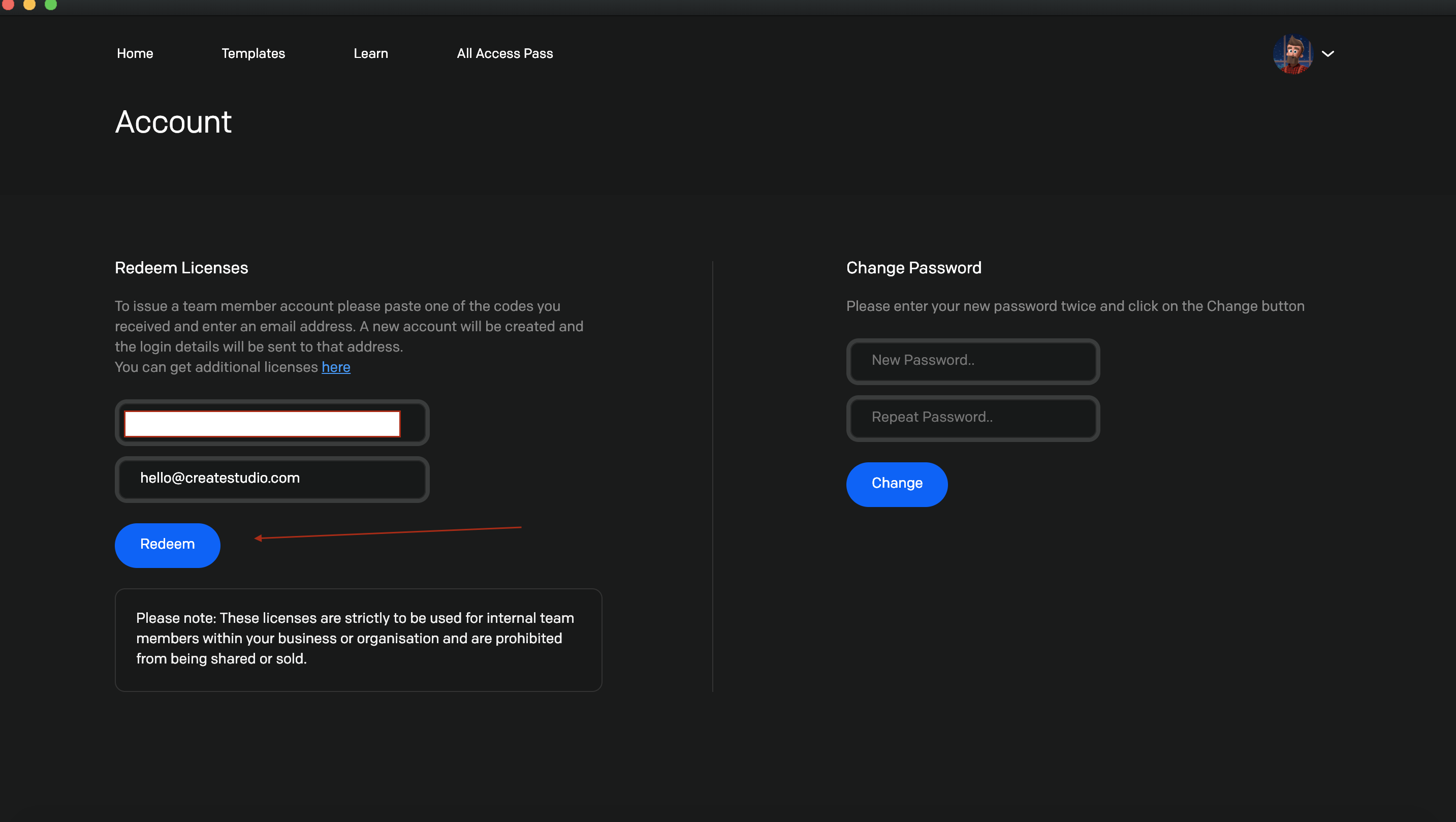Go to the Templates page
Image resolution: width=1456 pixels, height=822 pixels.
click(252, 53)
